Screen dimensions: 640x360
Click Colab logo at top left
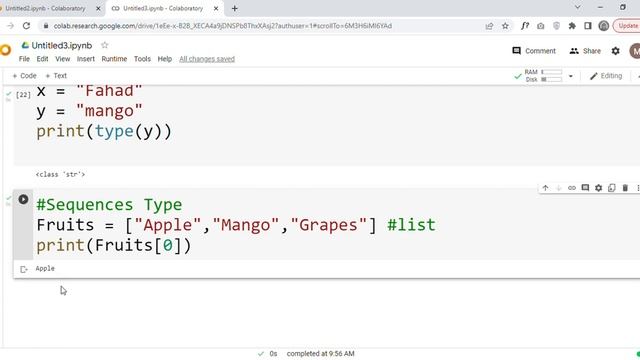(5, 50)
